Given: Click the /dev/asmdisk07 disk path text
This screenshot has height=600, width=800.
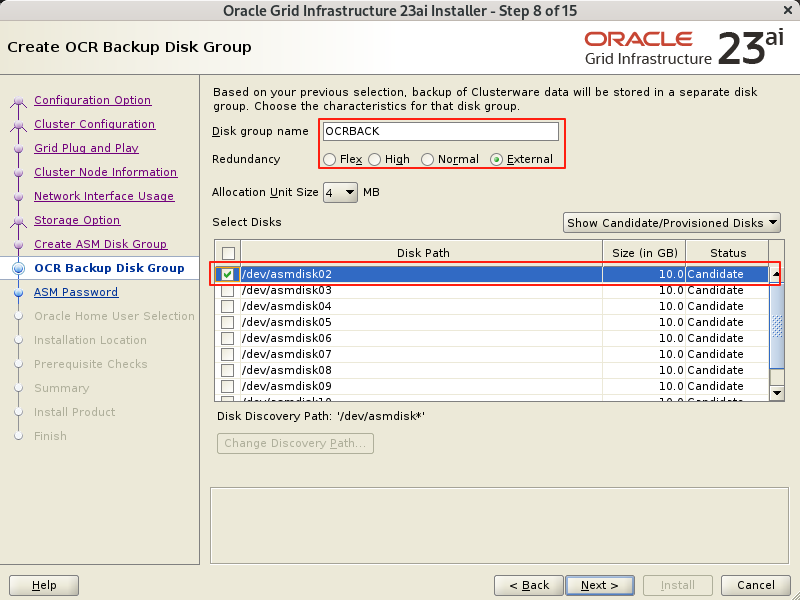Looking at the screenshot, I should pyautogui.click(x=287, y=354).
